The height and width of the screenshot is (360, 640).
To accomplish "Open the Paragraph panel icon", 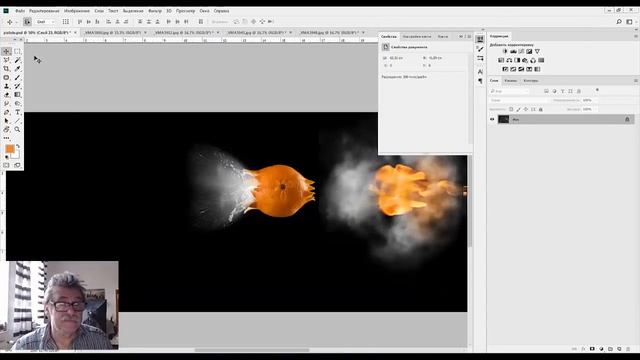I will [480, 81].
